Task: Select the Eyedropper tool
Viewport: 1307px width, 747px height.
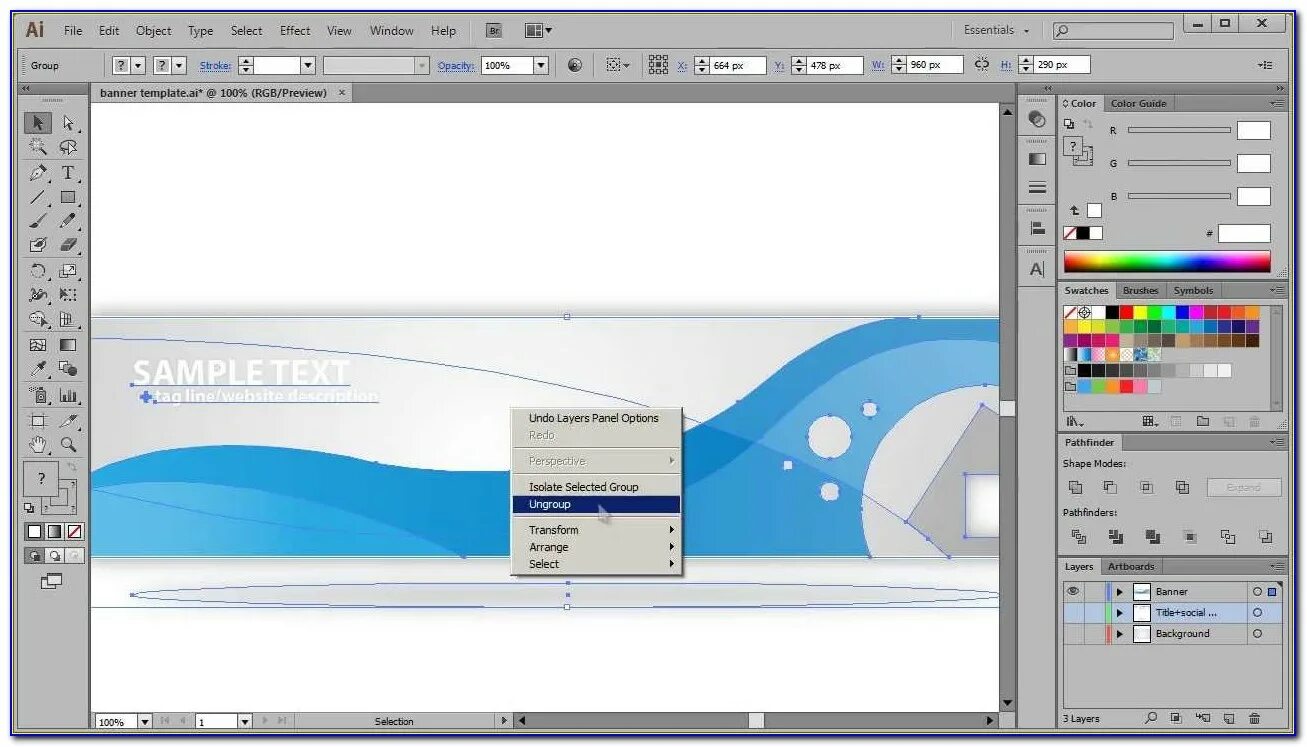Action: (x=38, y=369)
